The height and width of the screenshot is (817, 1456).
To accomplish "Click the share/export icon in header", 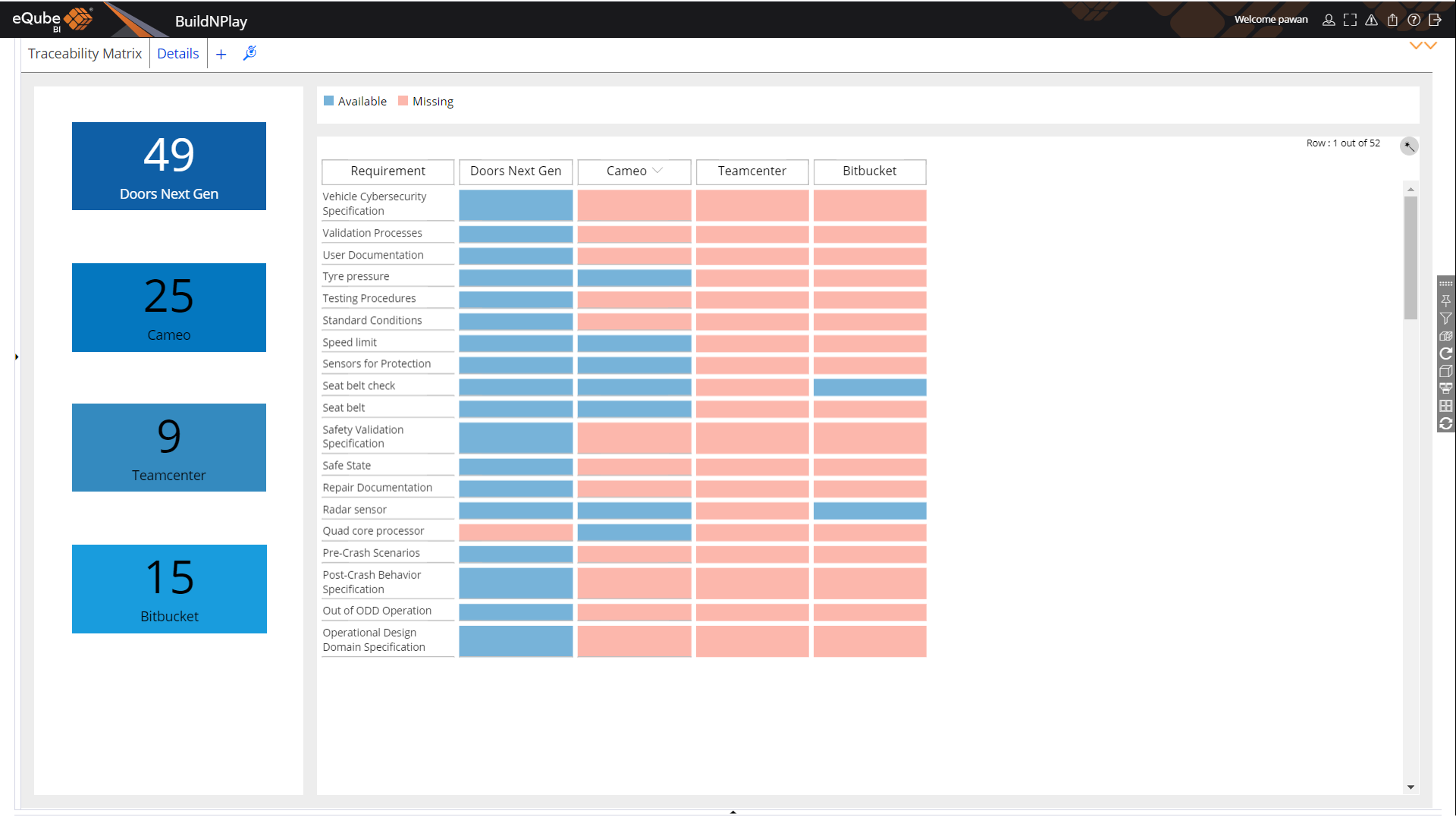I will tap(1392, 20).
